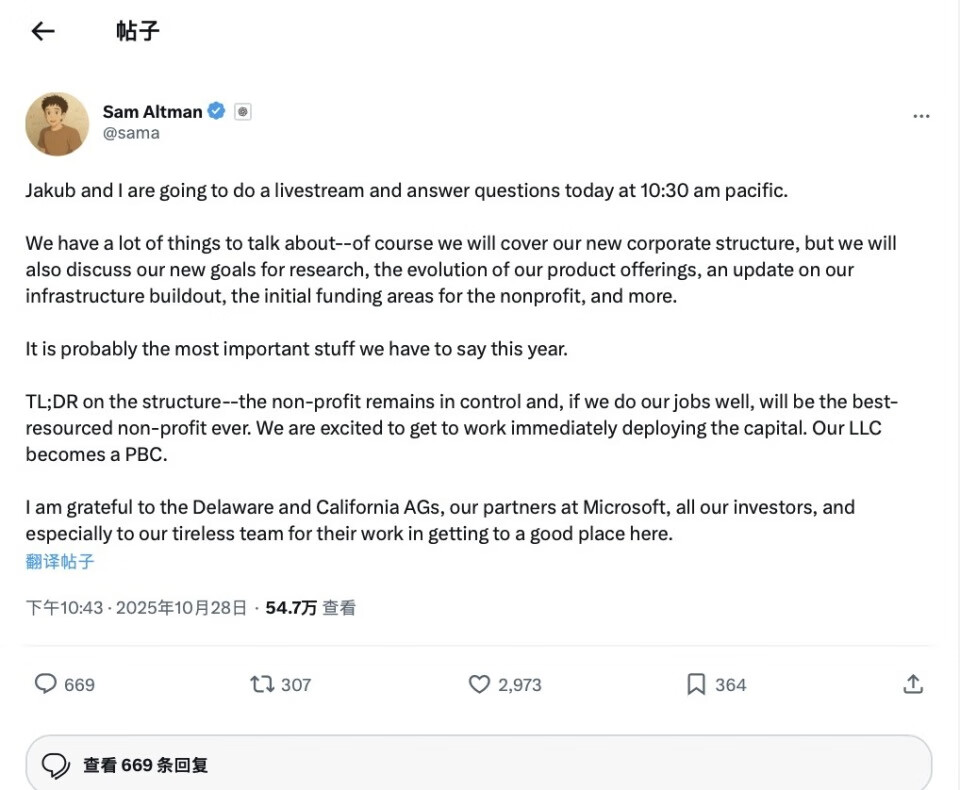This screenshot has height=790, width=960.
Task: Open Sam Altman's profile avatar
Action: pos(57,124)
